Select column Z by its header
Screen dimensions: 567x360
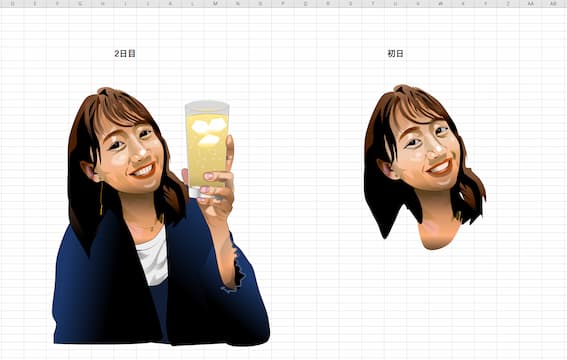[508, 4]
